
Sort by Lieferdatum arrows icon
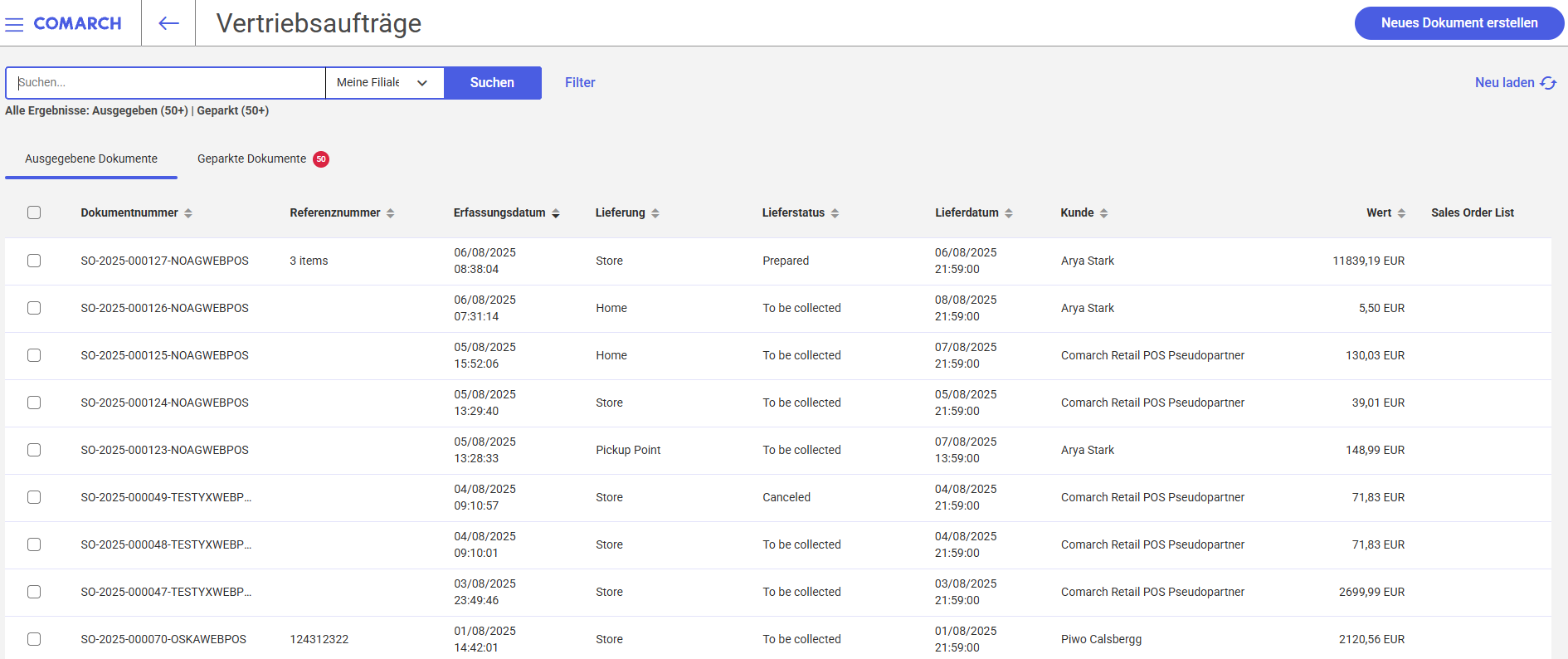point(1009,213)
